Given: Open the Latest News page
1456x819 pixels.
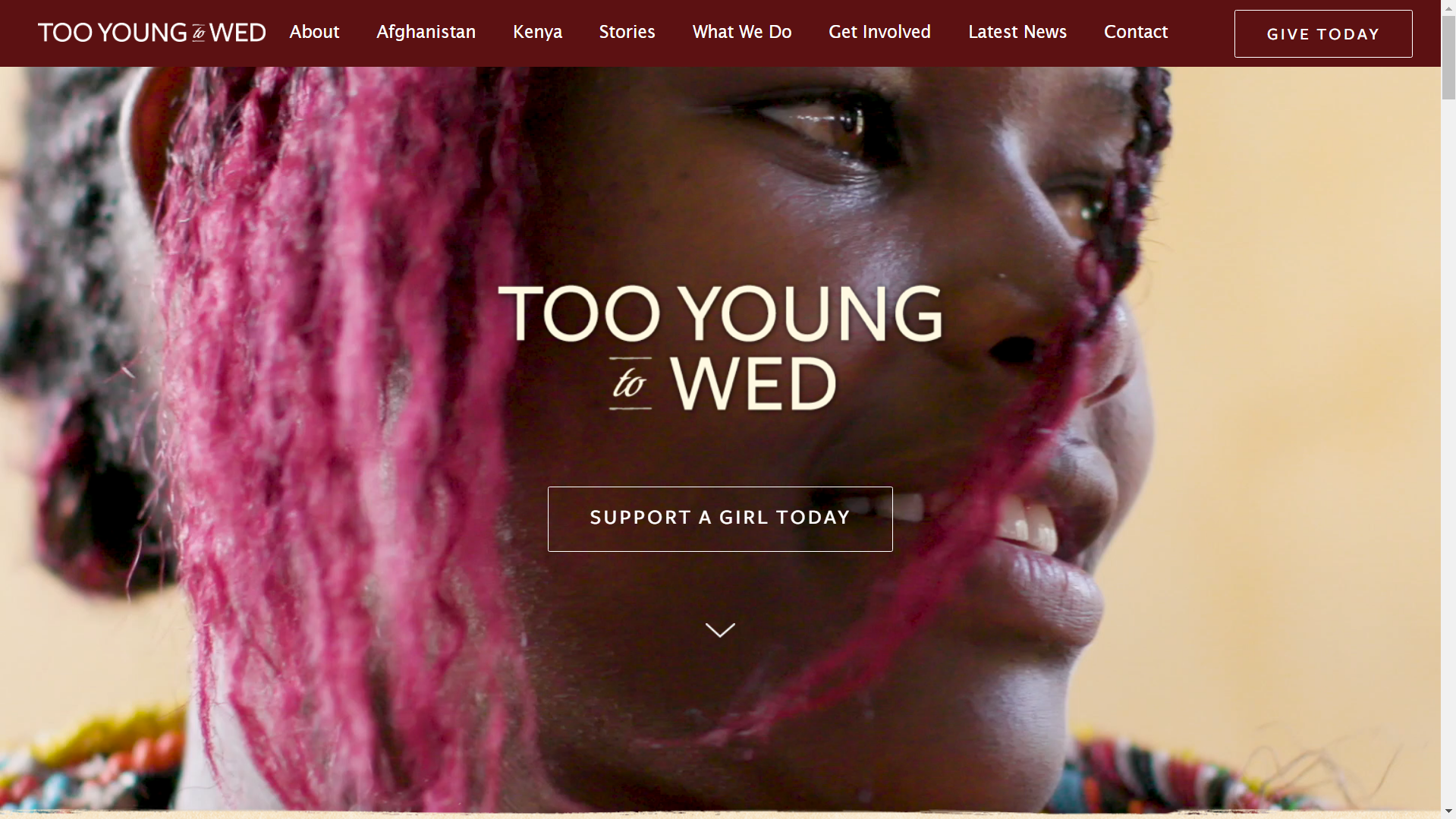Looking at the screenshot, I should click(1017, 32).
